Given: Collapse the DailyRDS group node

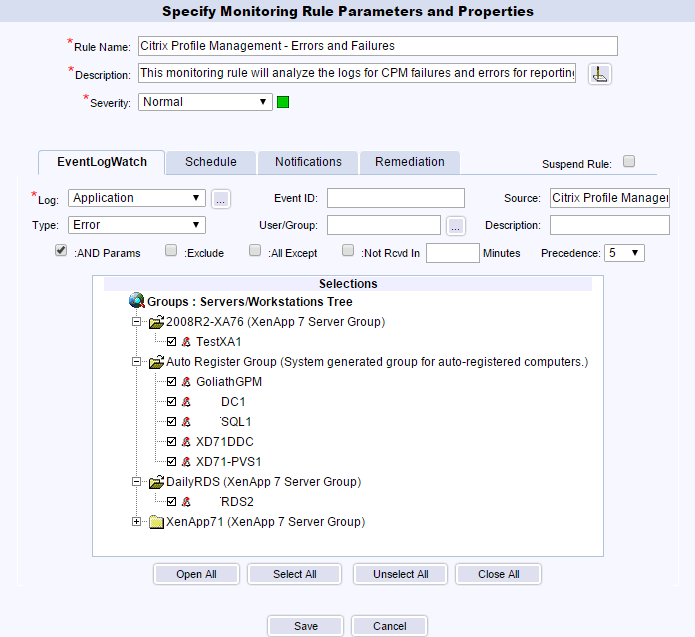Looking at the screenshot, I should [x=137, y=482].
